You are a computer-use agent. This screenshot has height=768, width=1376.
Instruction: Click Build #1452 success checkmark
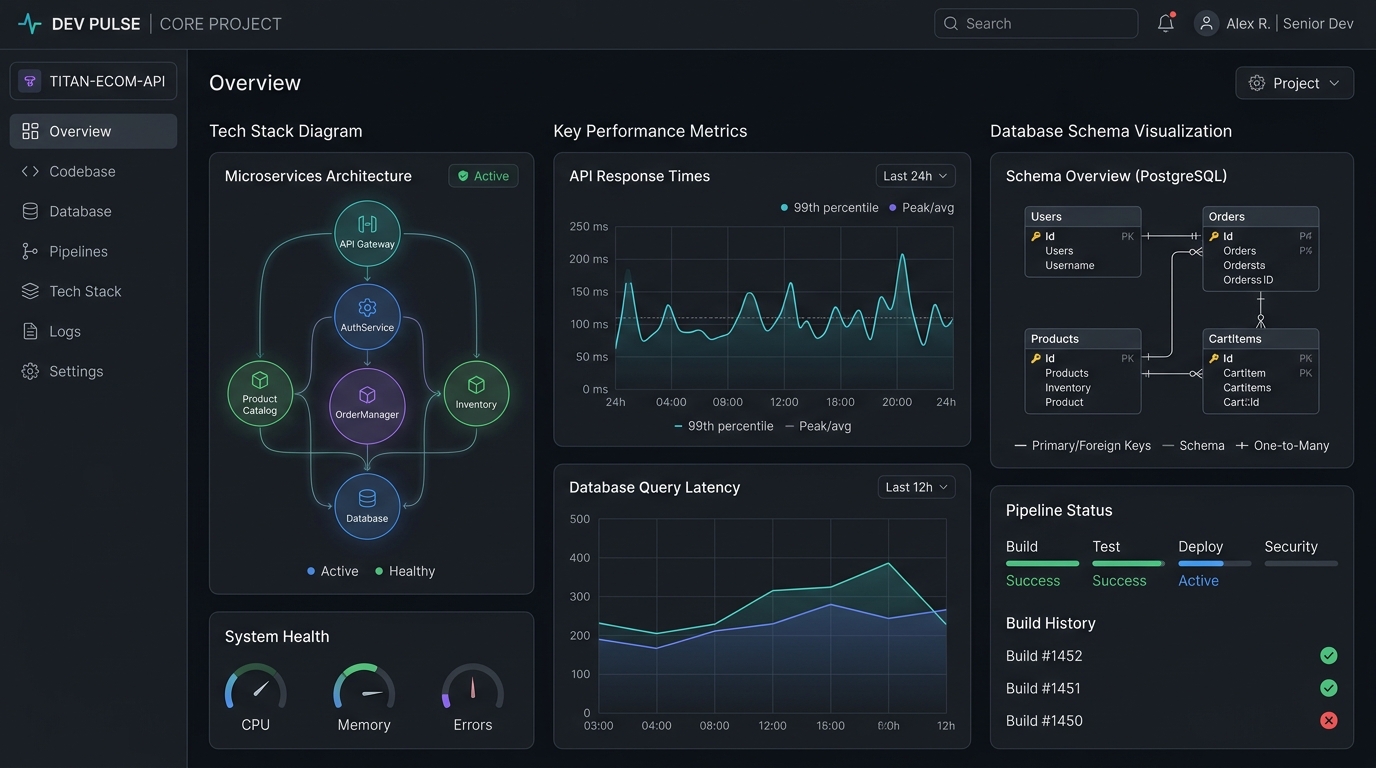(x=1328, y=656)
